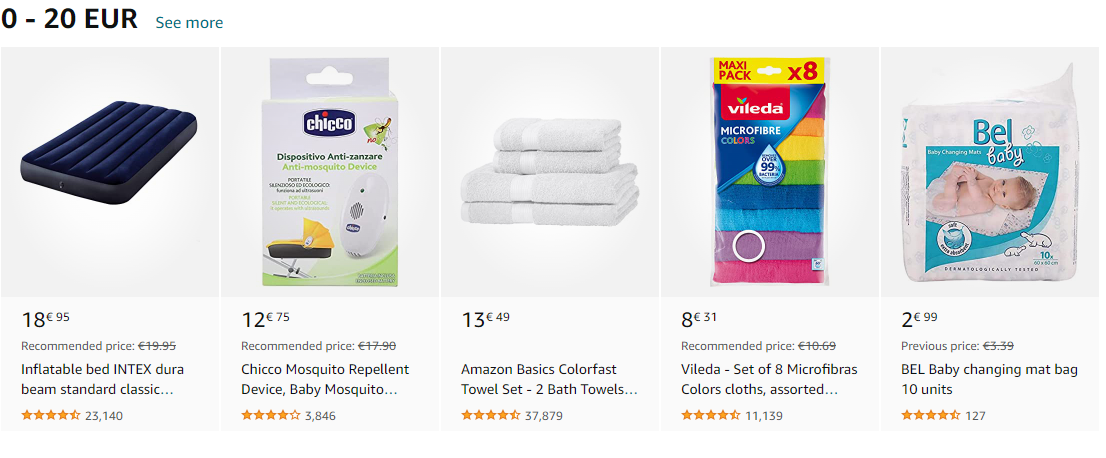Click the 8.31 euro price

click(699, 320)
